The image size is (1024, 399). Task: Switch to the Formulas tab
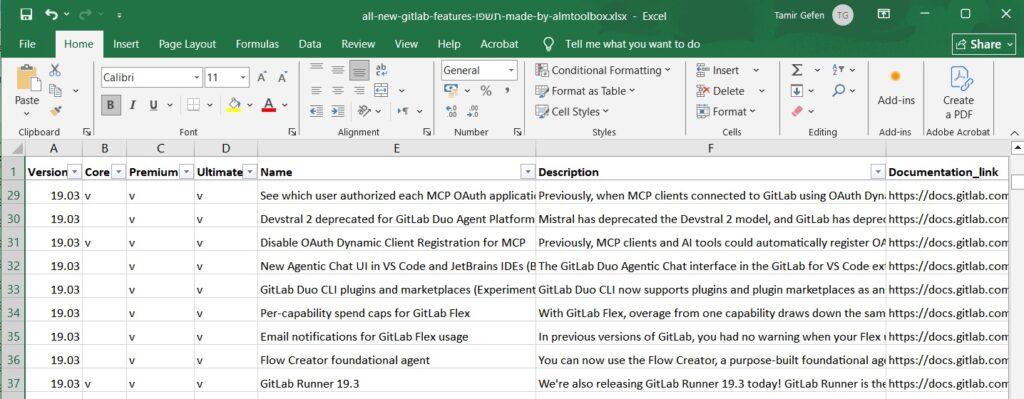coord(257,44)
